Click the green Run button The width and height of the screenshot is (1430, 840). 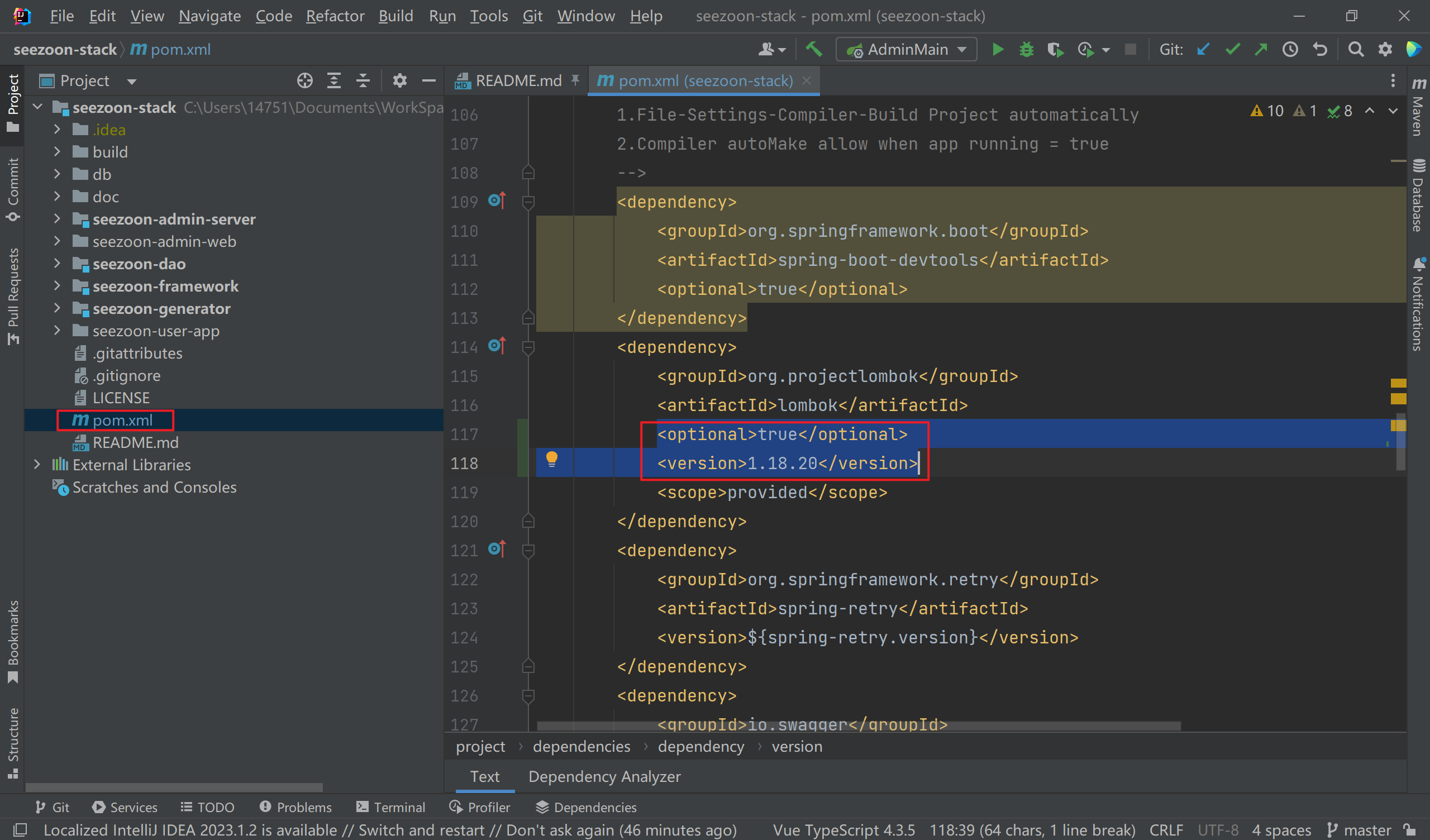(x=997, y=50)
